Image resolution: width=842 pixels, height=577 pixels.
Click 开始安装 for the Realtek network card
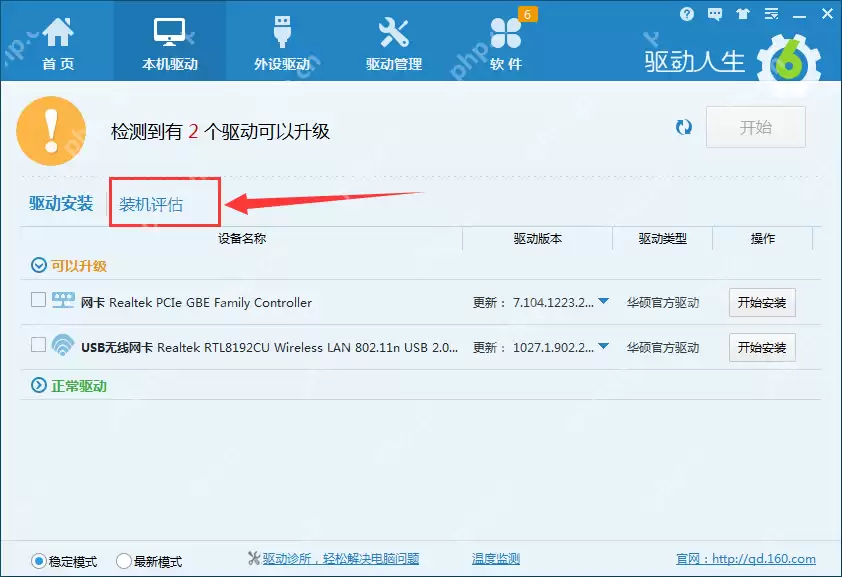point(763,301)
